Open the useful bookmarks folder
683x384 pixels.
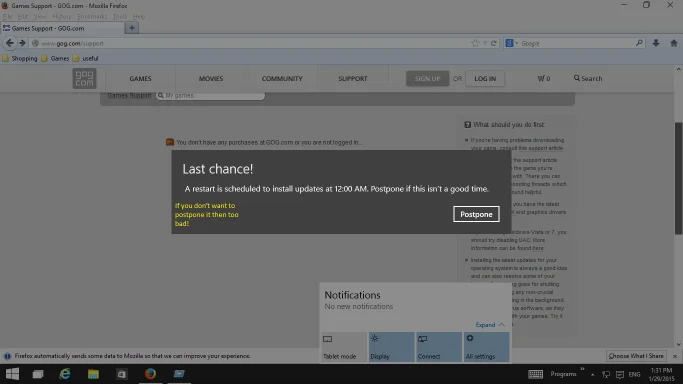pyautogui.click(x=85, y=58)
